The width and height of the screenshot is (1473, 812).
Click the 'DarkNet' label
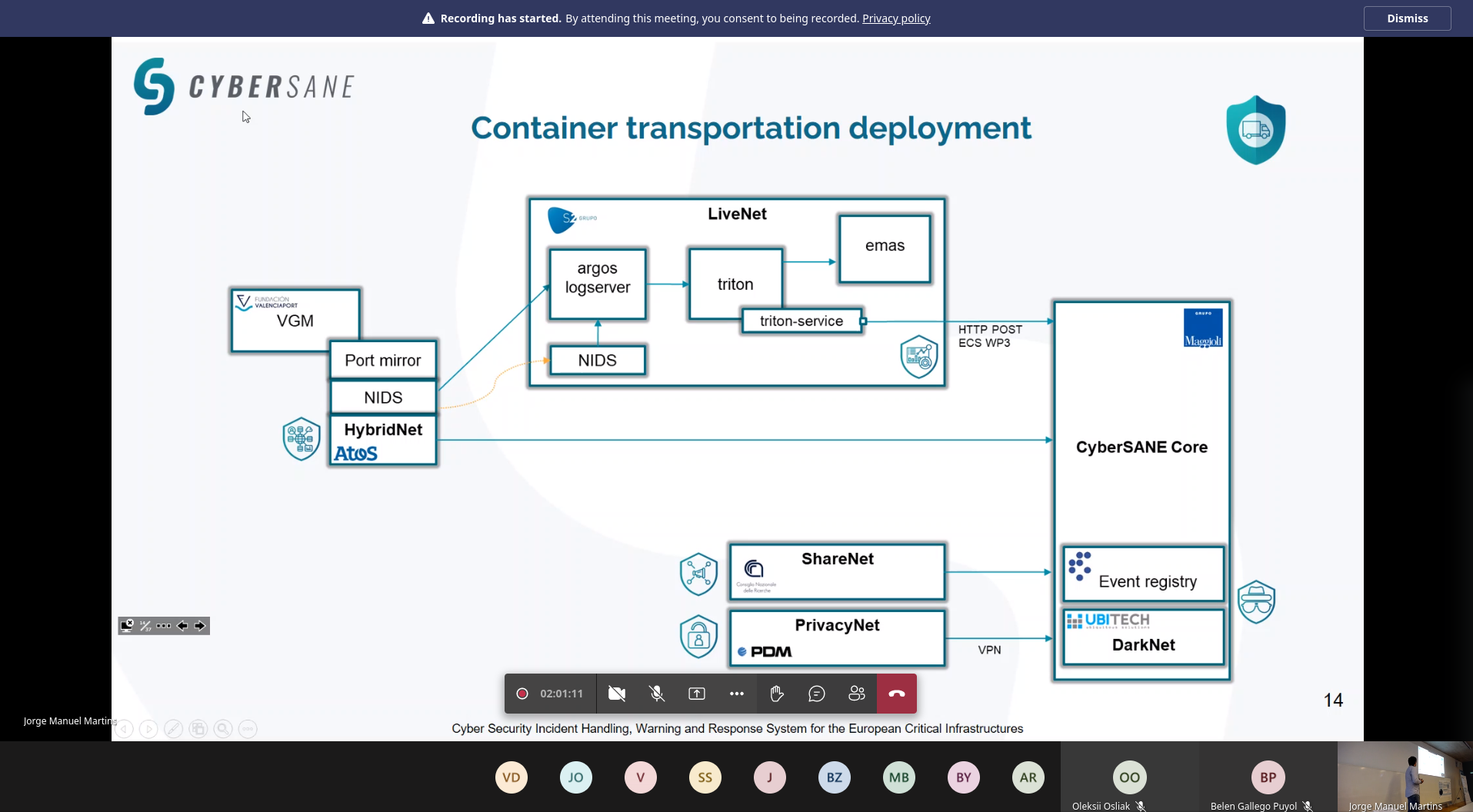pyautogui.click(x=1144, y=645)
